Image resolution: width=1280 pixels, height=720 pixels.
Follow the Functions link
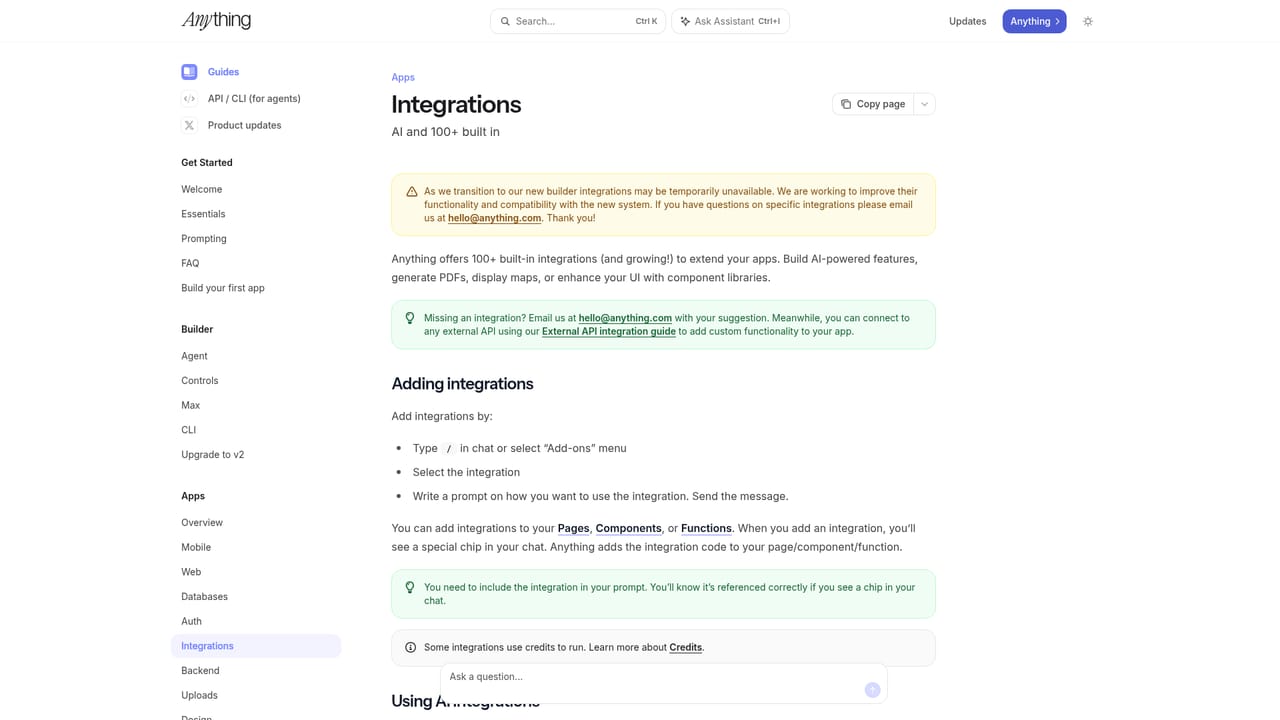706,528
